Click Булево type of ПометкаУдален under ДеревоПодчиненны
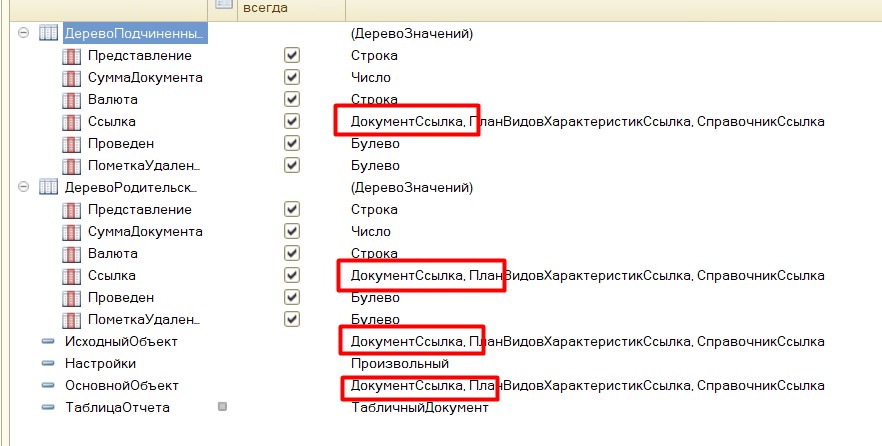The height and width of the screenshot is (446, 882). pos(375,165)
